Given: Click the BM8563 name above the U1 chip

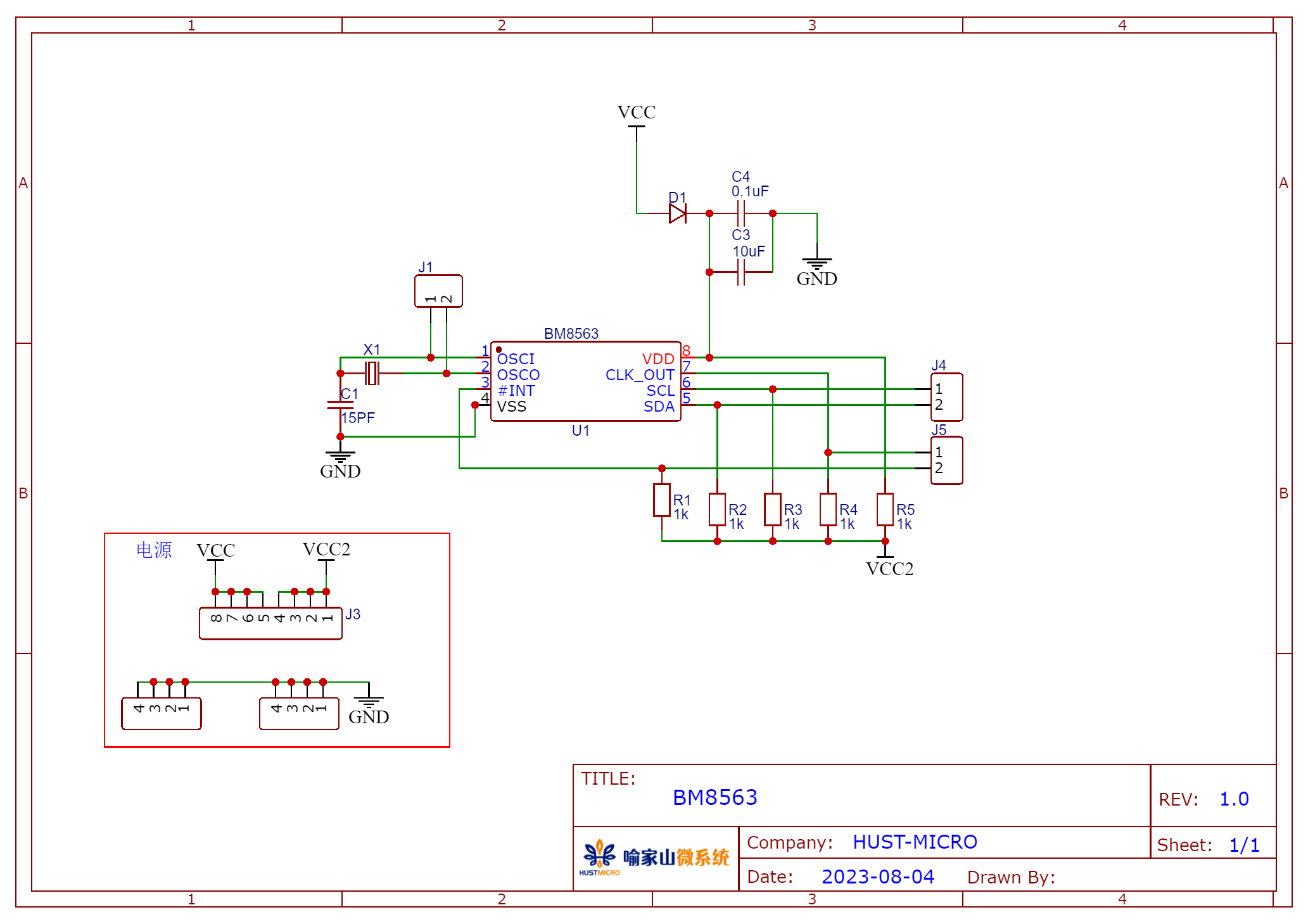Looking at the screenshot, I should [x=571, y=333].
